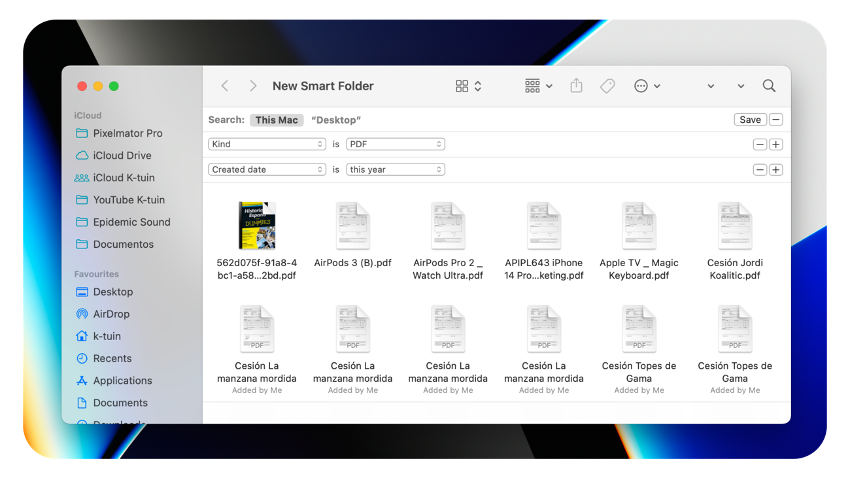
Task: Open the k-tuin home folder
Action: tap(99, 337)
